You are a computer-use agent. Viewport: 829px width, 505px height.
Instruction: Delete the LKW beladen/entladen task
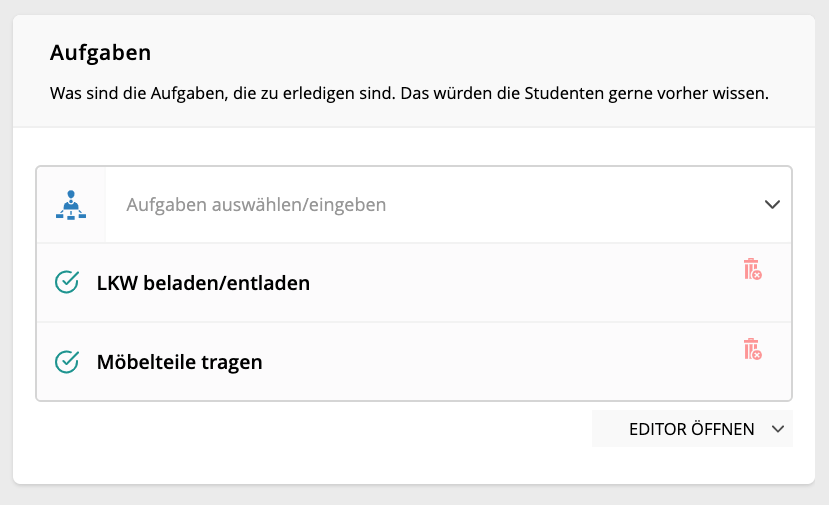tap(752, 269)
